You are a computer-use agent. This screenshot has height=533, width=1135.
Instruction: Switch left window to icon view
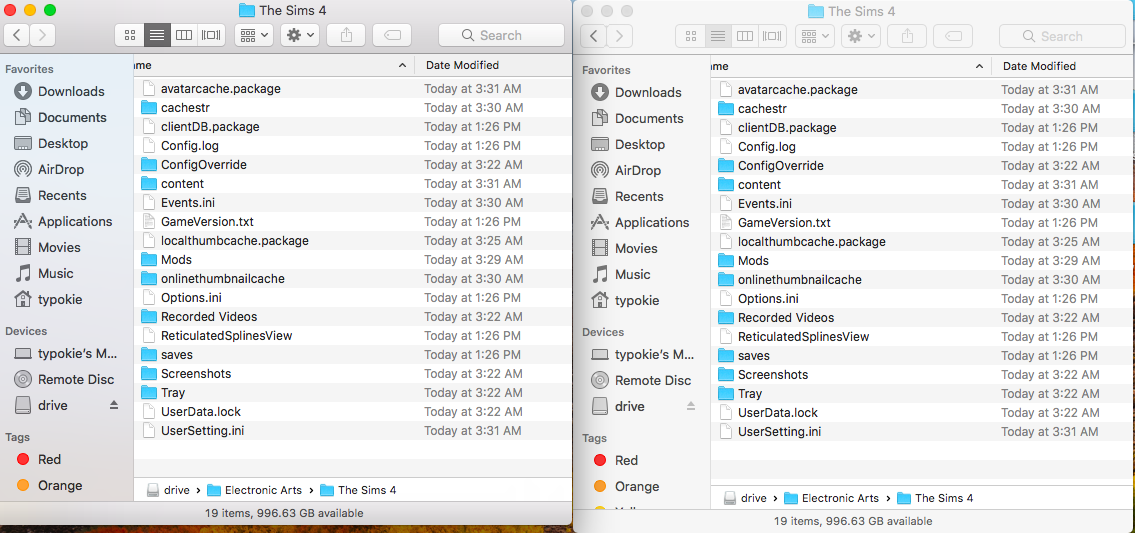tap(129, 35)
